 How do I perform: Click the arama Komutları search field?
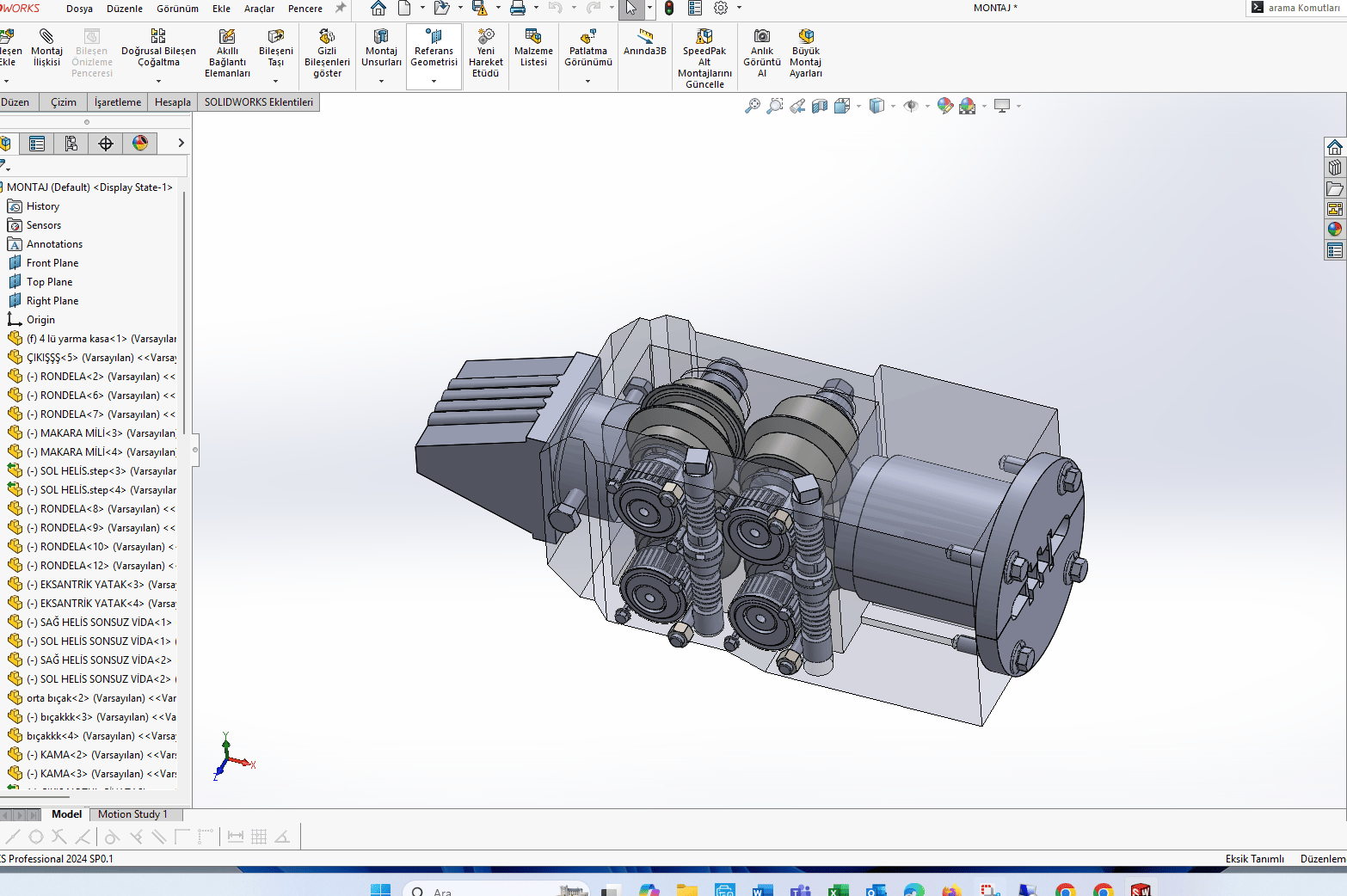(x=1302, y=8)
